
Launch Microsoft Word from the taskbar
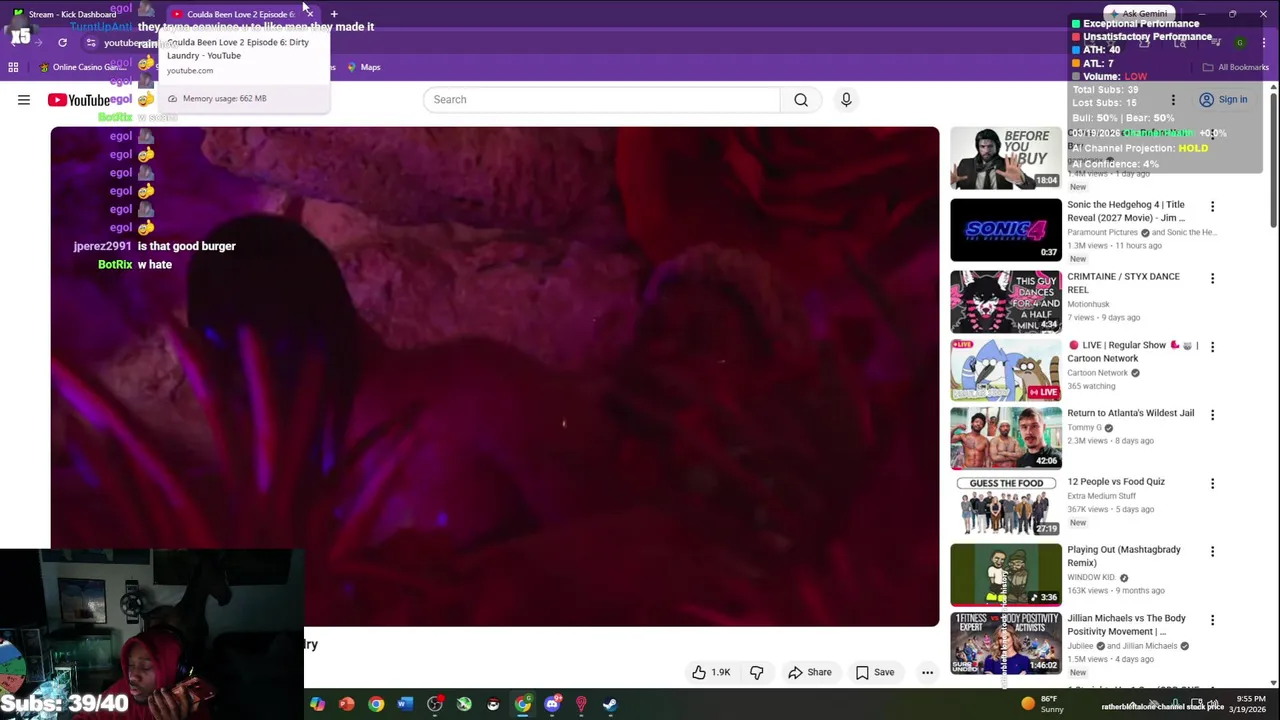pos(405,704)
